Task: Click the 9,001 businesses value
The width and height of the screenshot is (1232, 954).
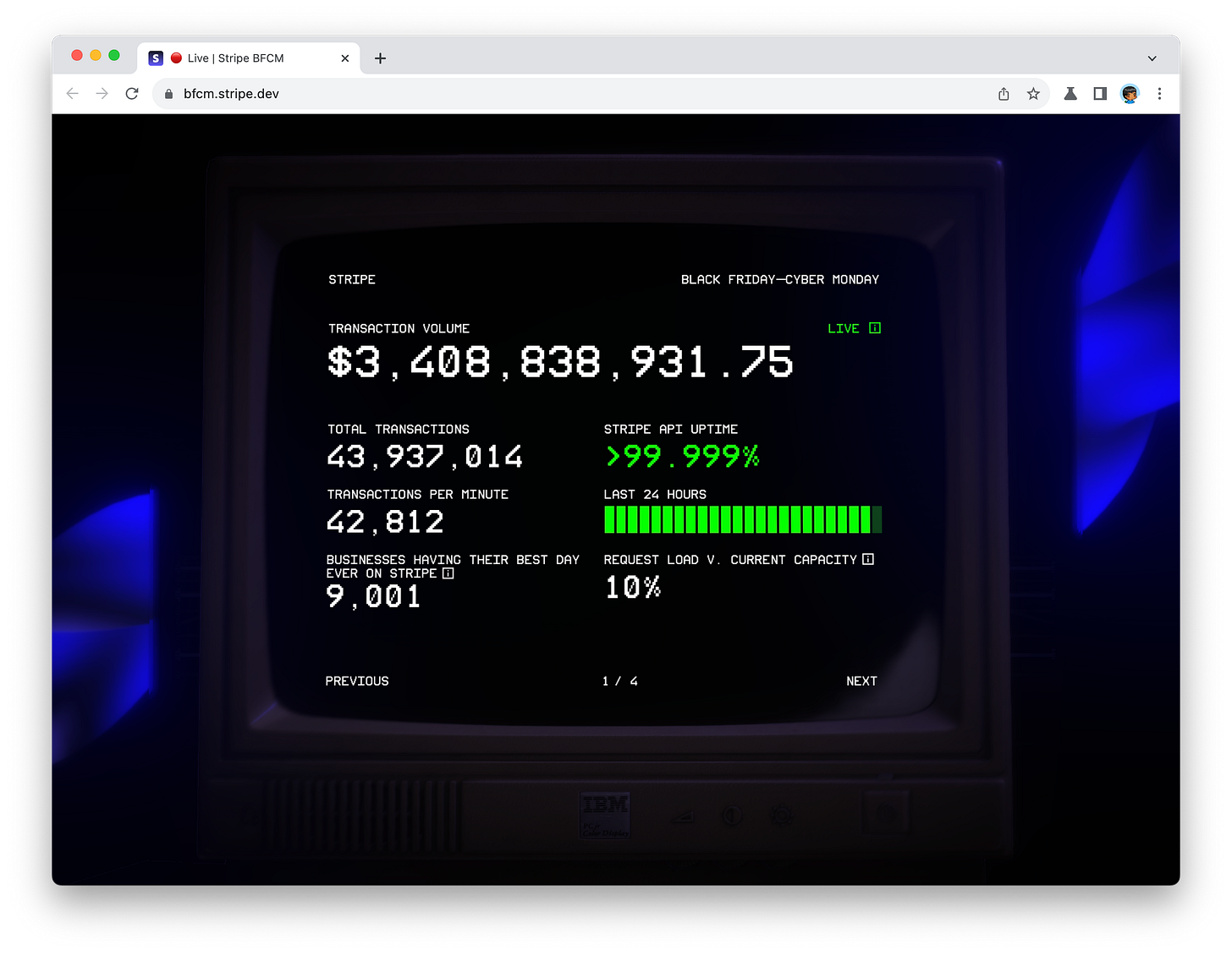Action: tap(373, 596)
